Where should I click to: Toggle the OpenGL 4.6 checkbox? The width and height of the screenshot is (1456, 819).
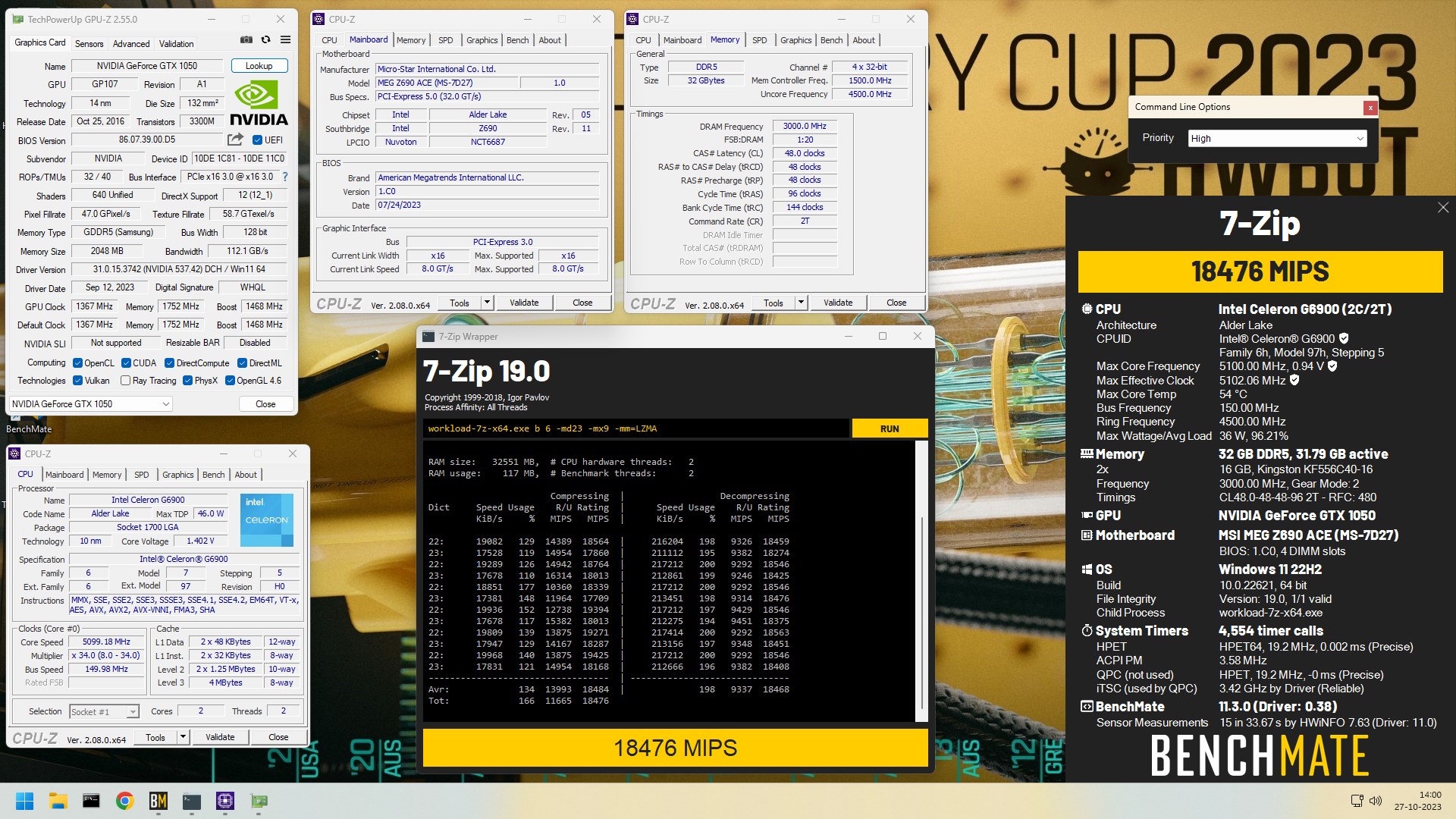coord(230,381)
